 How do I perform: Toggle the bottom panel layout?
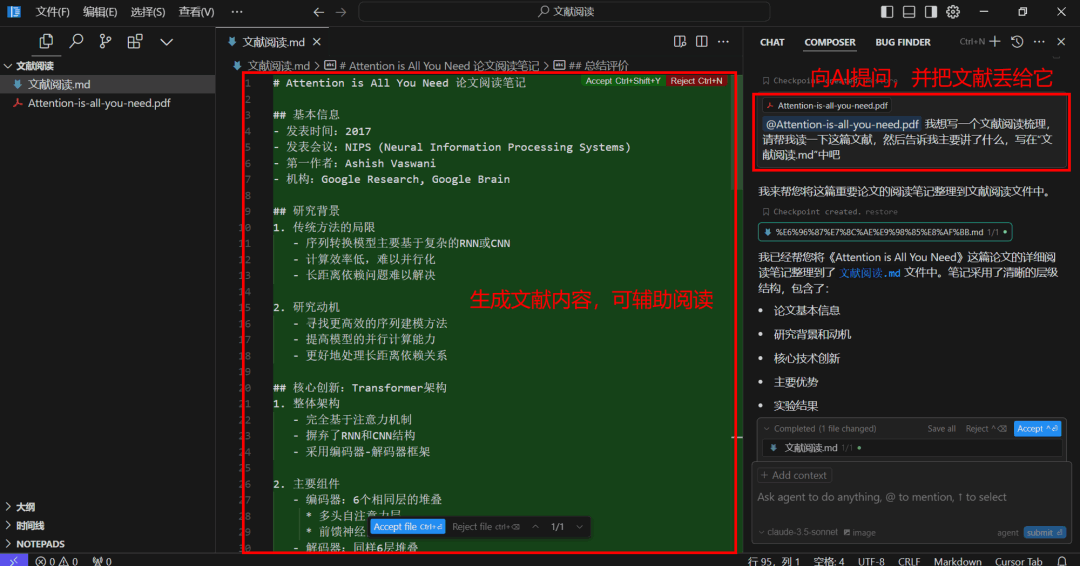click(909, 12)
